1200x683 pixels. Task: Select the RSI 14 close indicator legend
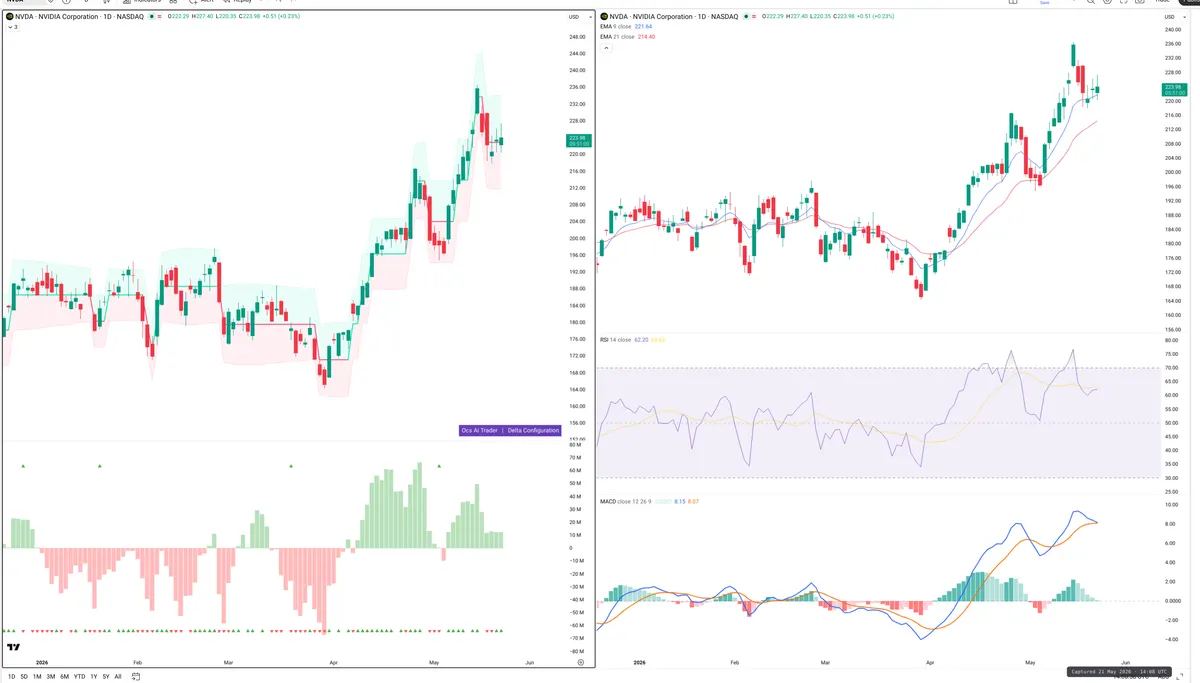[x=615, y=340]
